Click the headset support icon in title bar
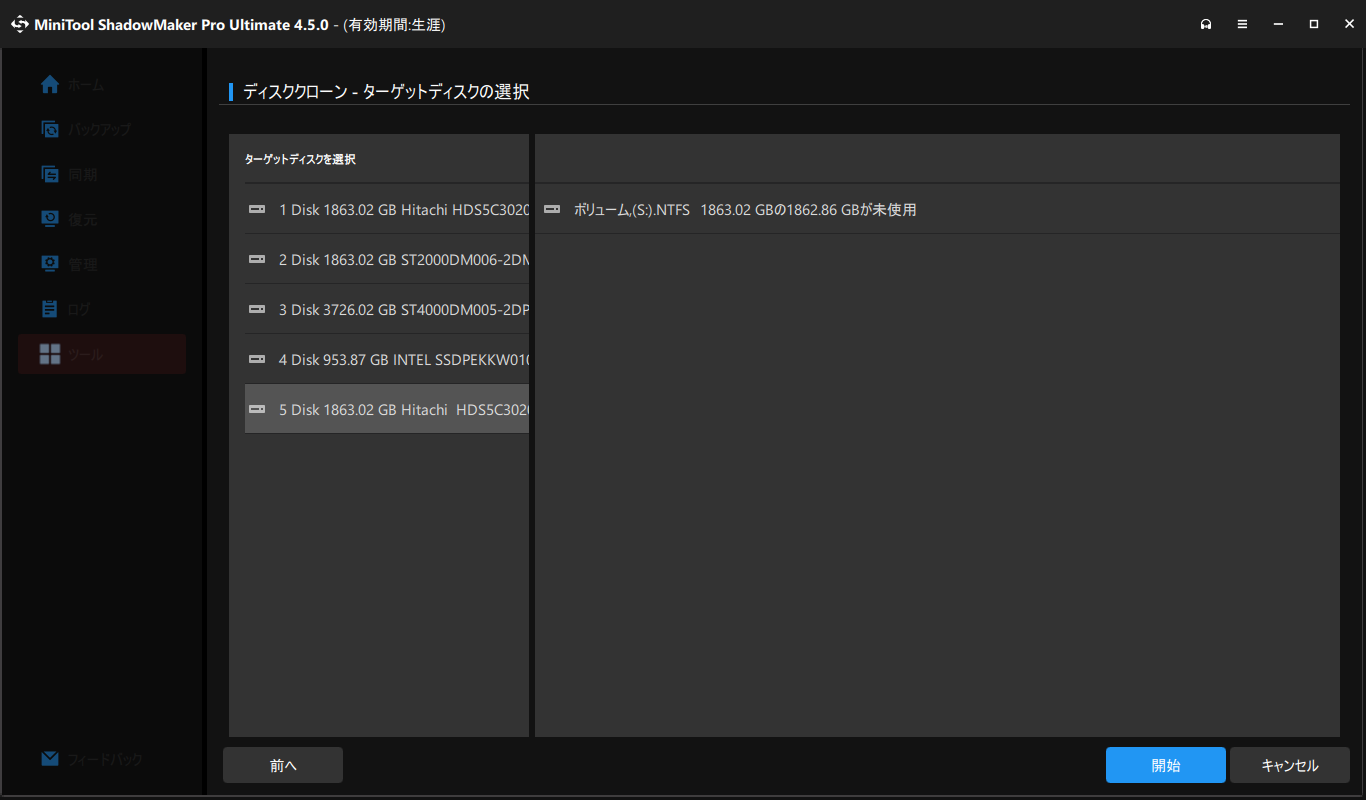 pyautogui.click(x=1206, y=24)
